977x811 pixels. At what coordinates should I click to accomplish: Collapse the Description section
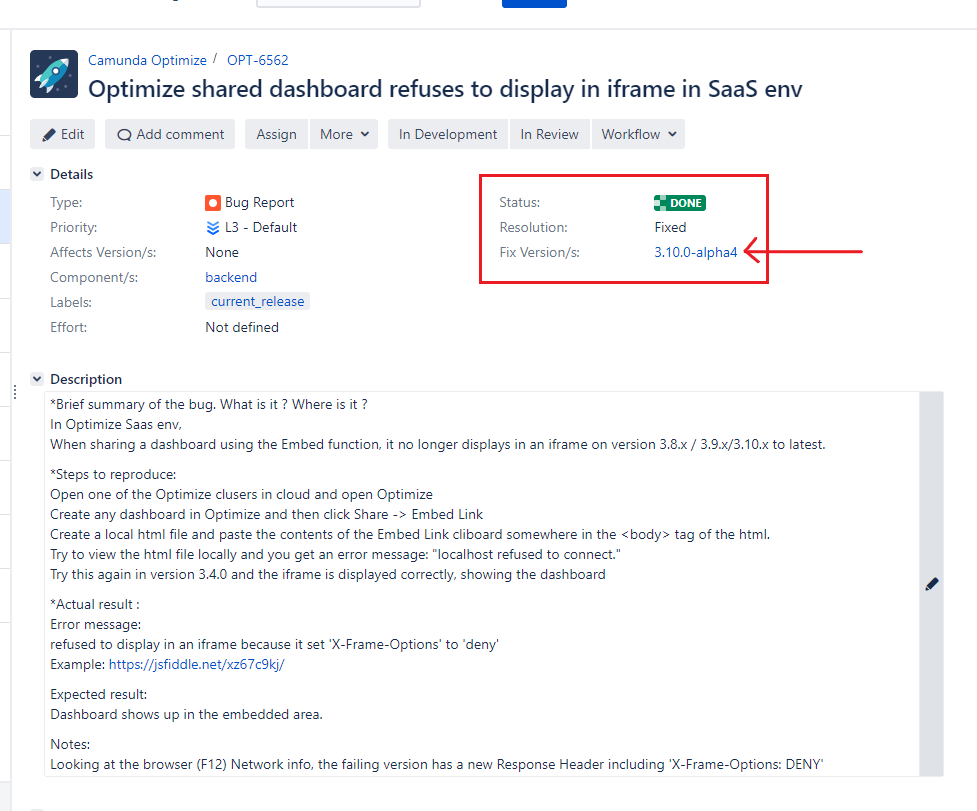click(x=37, y=379)
